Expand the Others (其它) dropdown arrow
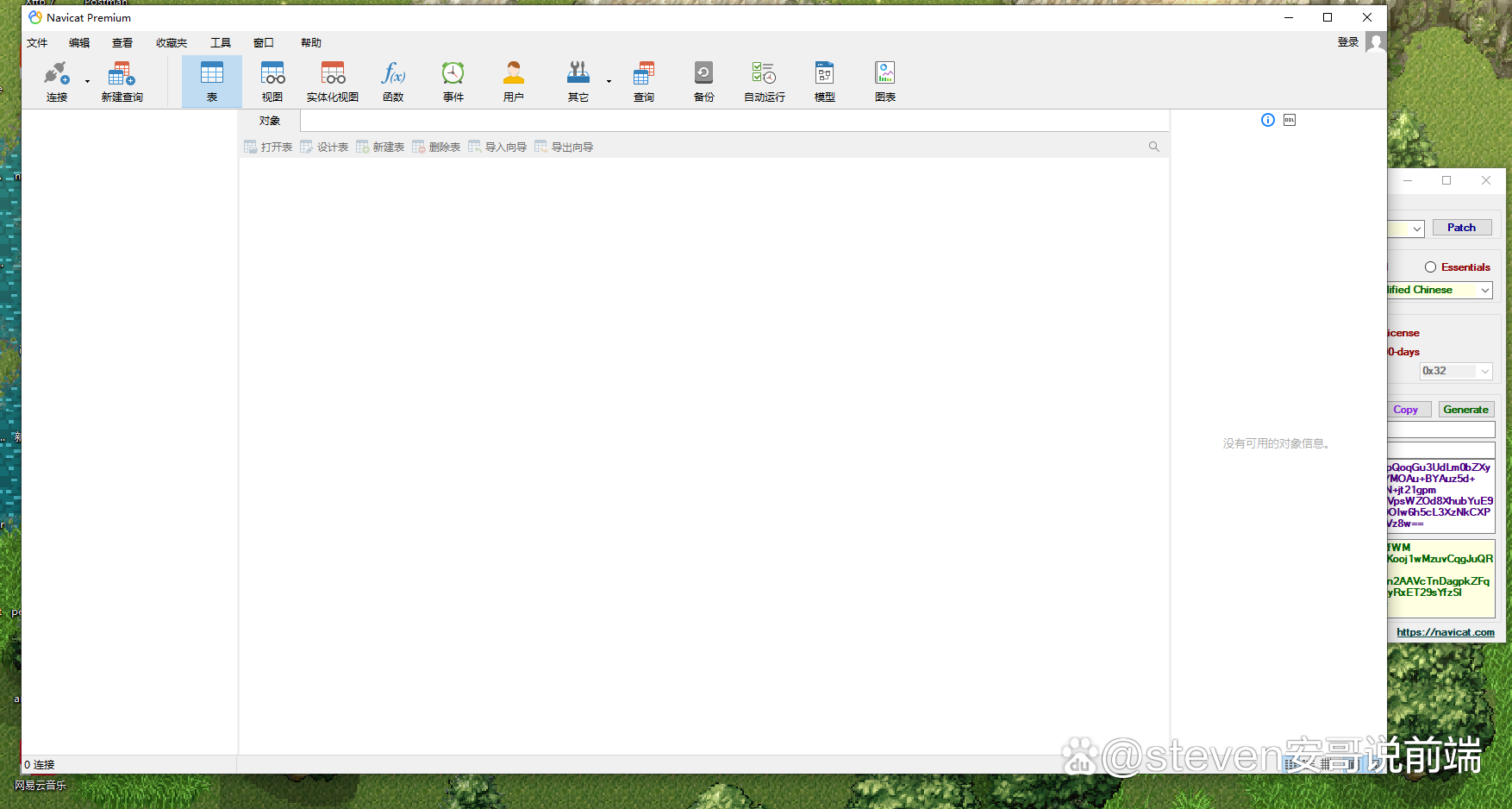Image resolution: width=1512 pixels, height=809 pixels. (x=609, y=82)
